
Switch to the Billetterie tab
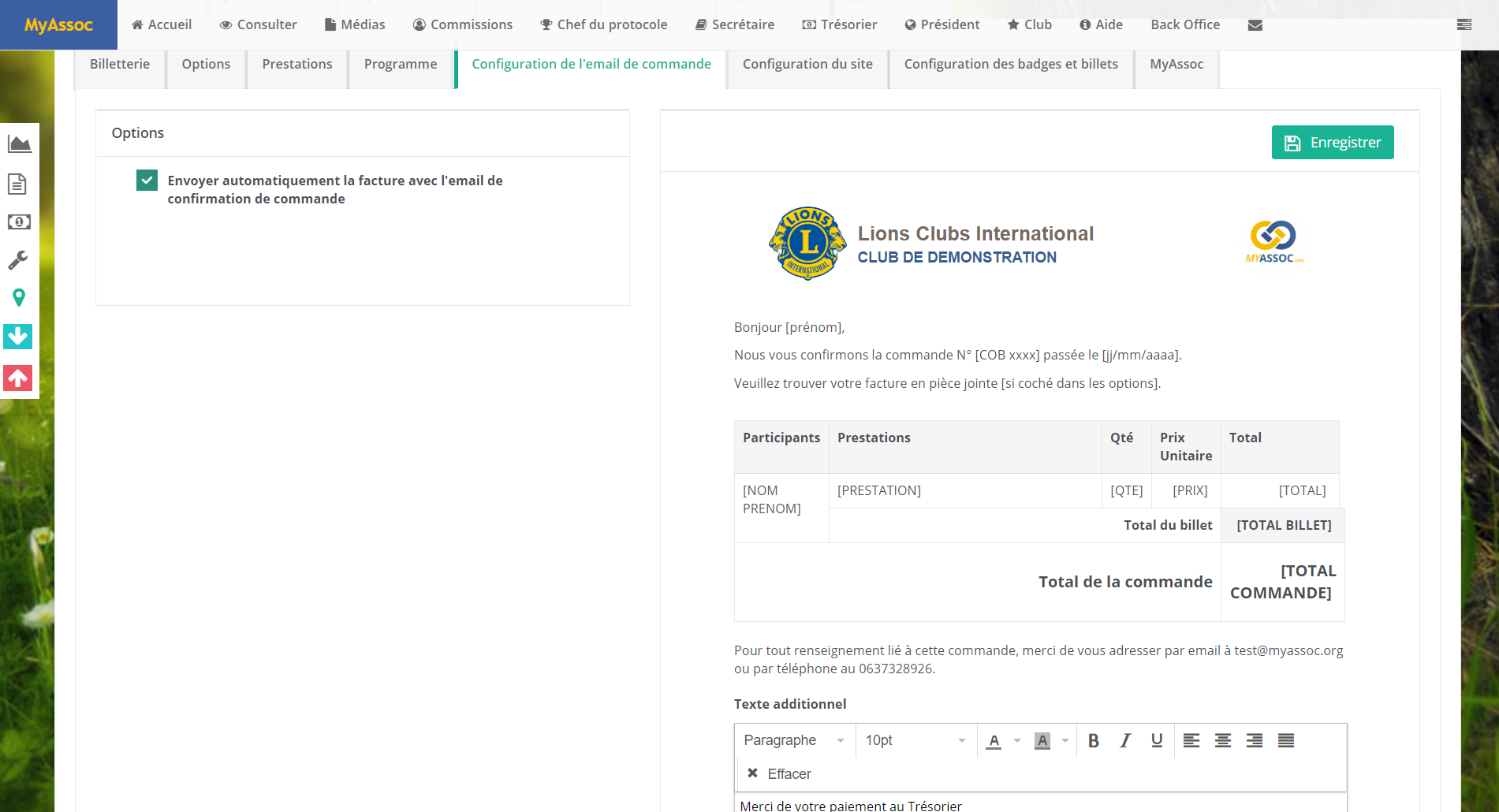(120, 65)
